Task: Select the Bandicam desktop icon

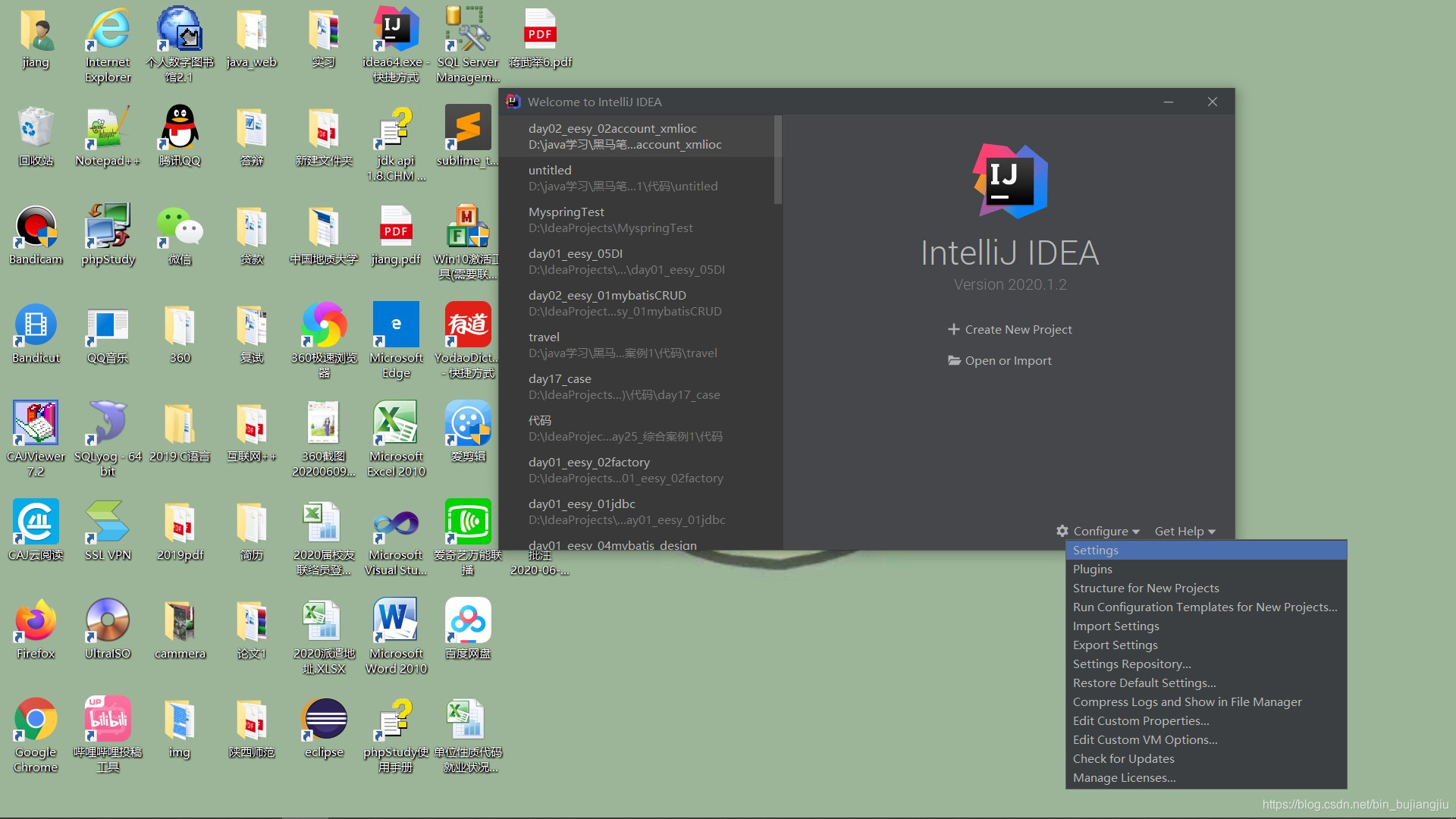Action: click(36, 235)
